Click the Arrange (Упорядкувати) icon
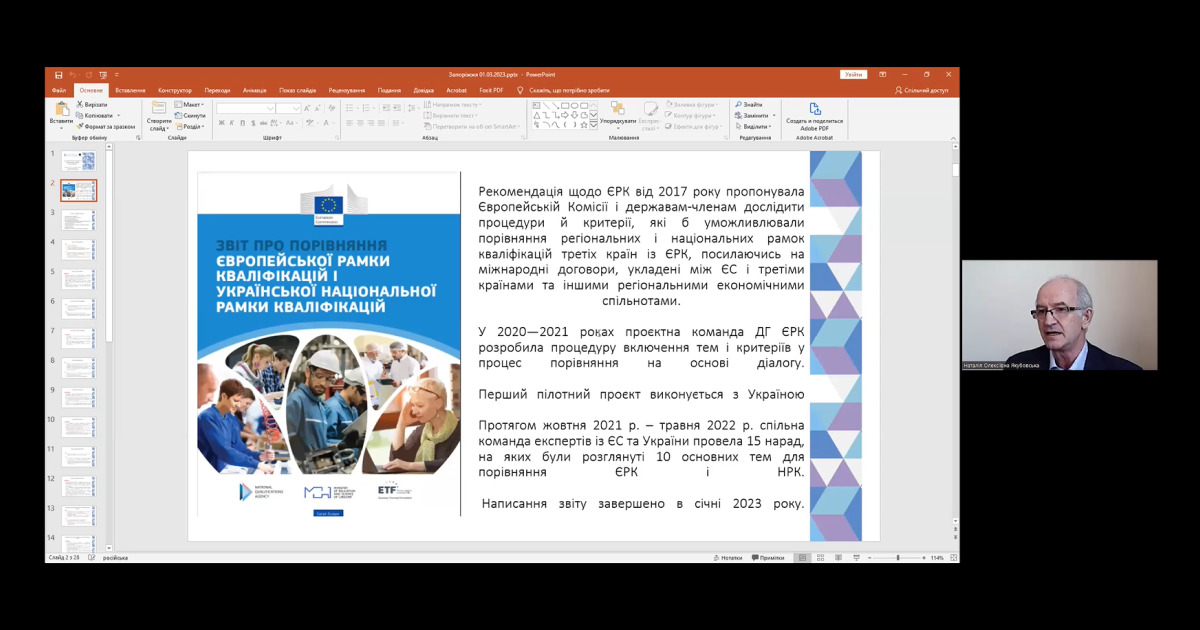This screenshot has width=1200, height=630. 617,110
